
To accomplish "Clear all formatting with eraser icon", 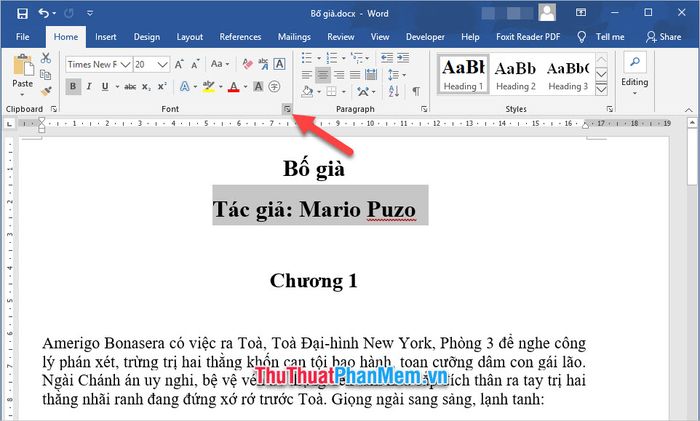I will pyautogui.click(x=247, y=64).
